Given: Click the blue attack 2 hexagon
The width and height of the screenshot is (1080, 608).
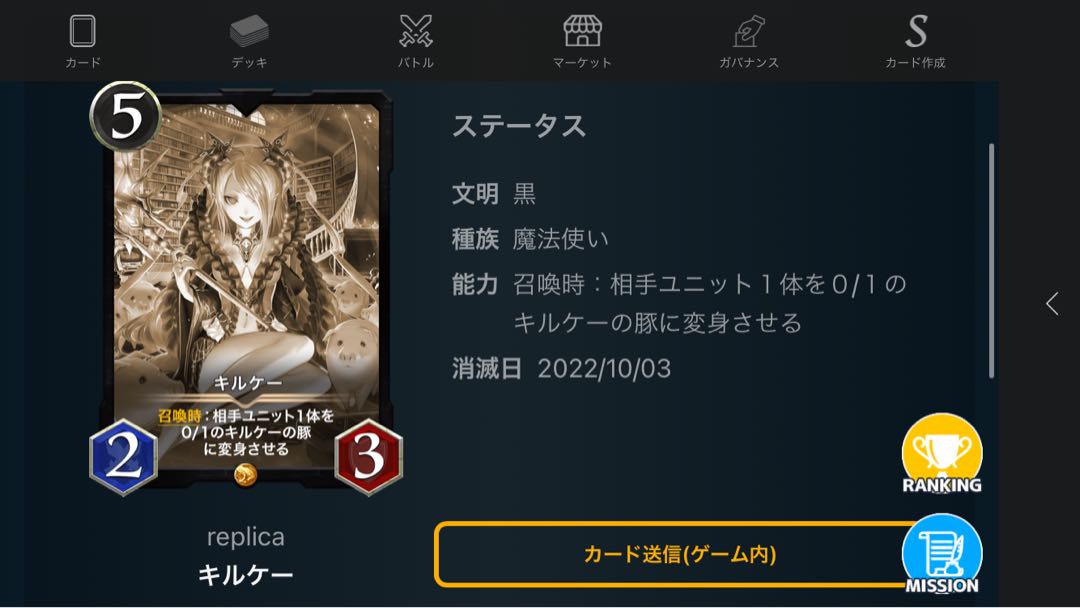Looking at the screenshot, I should tap(124, 457).
